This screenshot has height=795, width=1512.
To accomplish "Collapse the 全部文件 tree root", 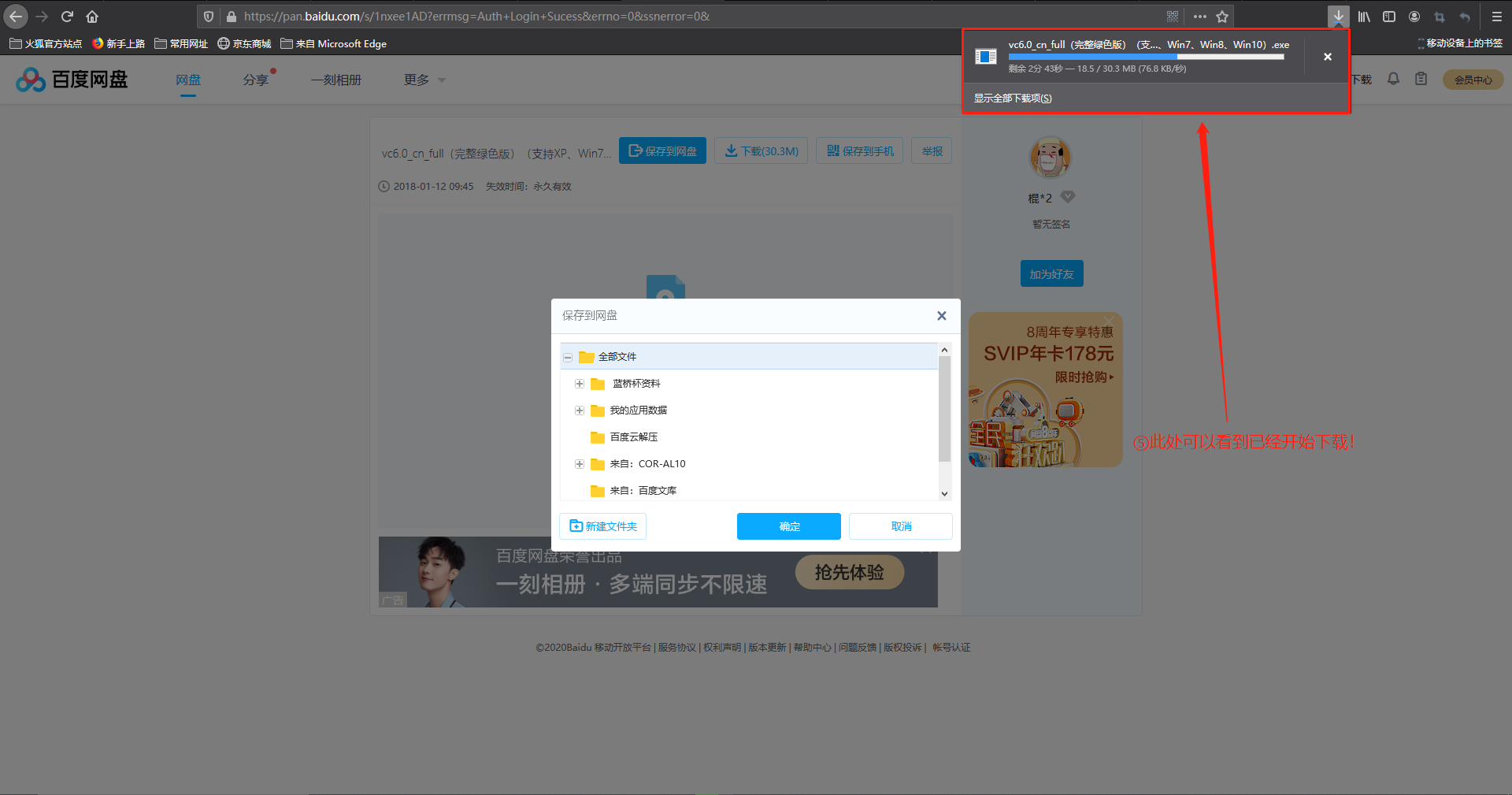I will click(568, 357).
